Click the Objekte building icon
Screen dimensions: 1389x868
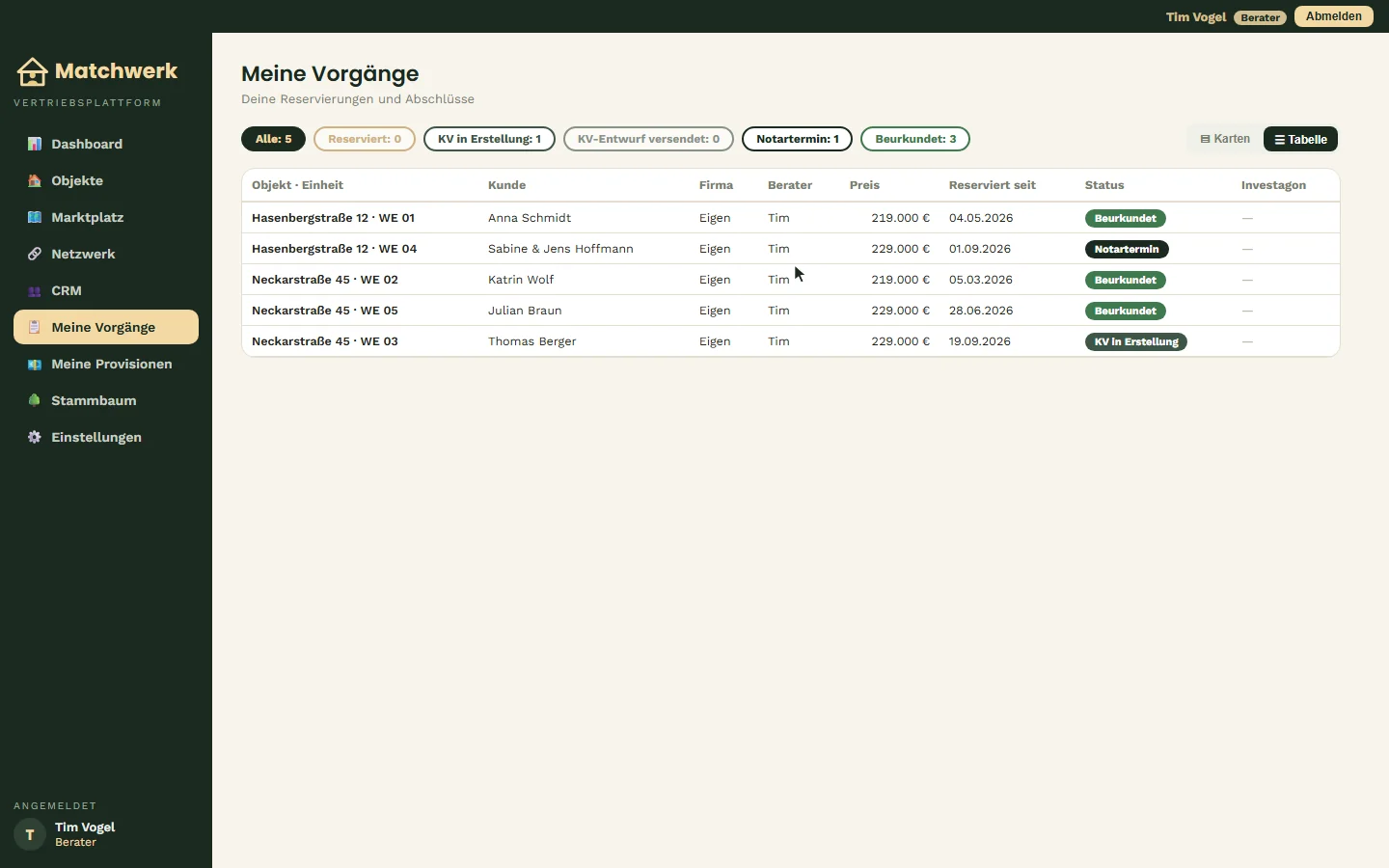(35, 180)
